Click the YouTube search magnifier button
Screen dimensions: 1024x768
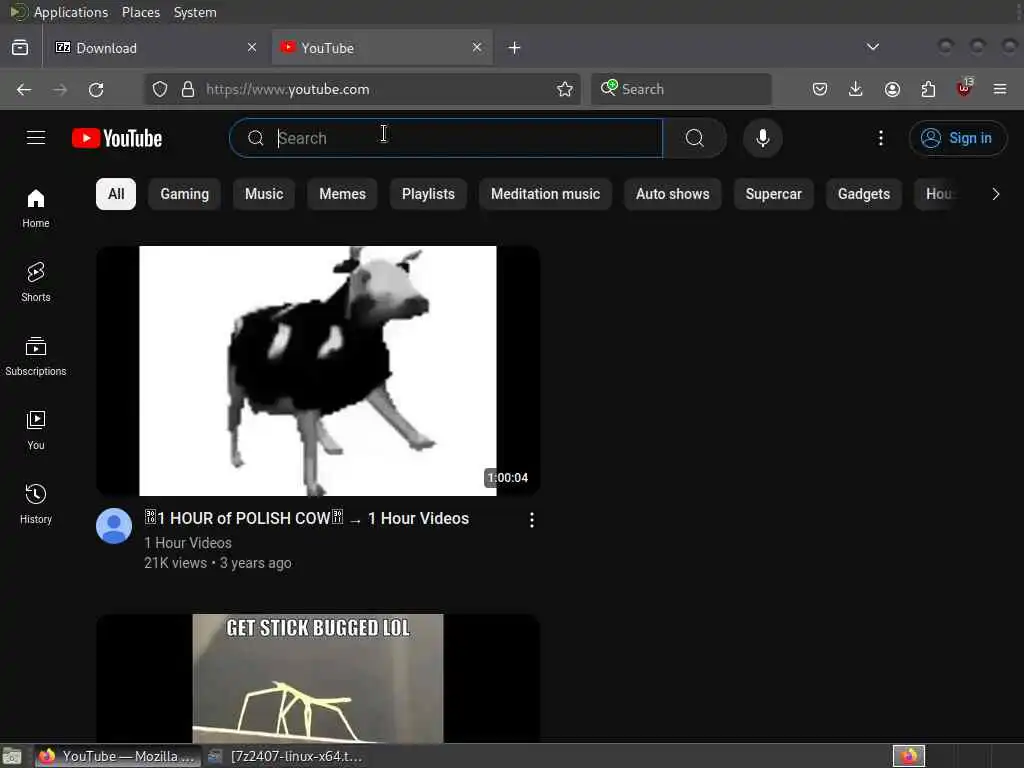[x=695, y=138]
